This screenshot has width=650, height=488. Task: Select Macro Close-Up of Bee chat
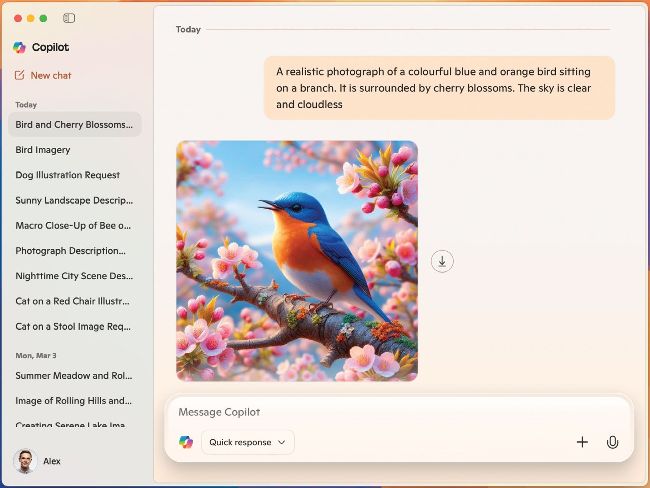[x=73, y=225]
